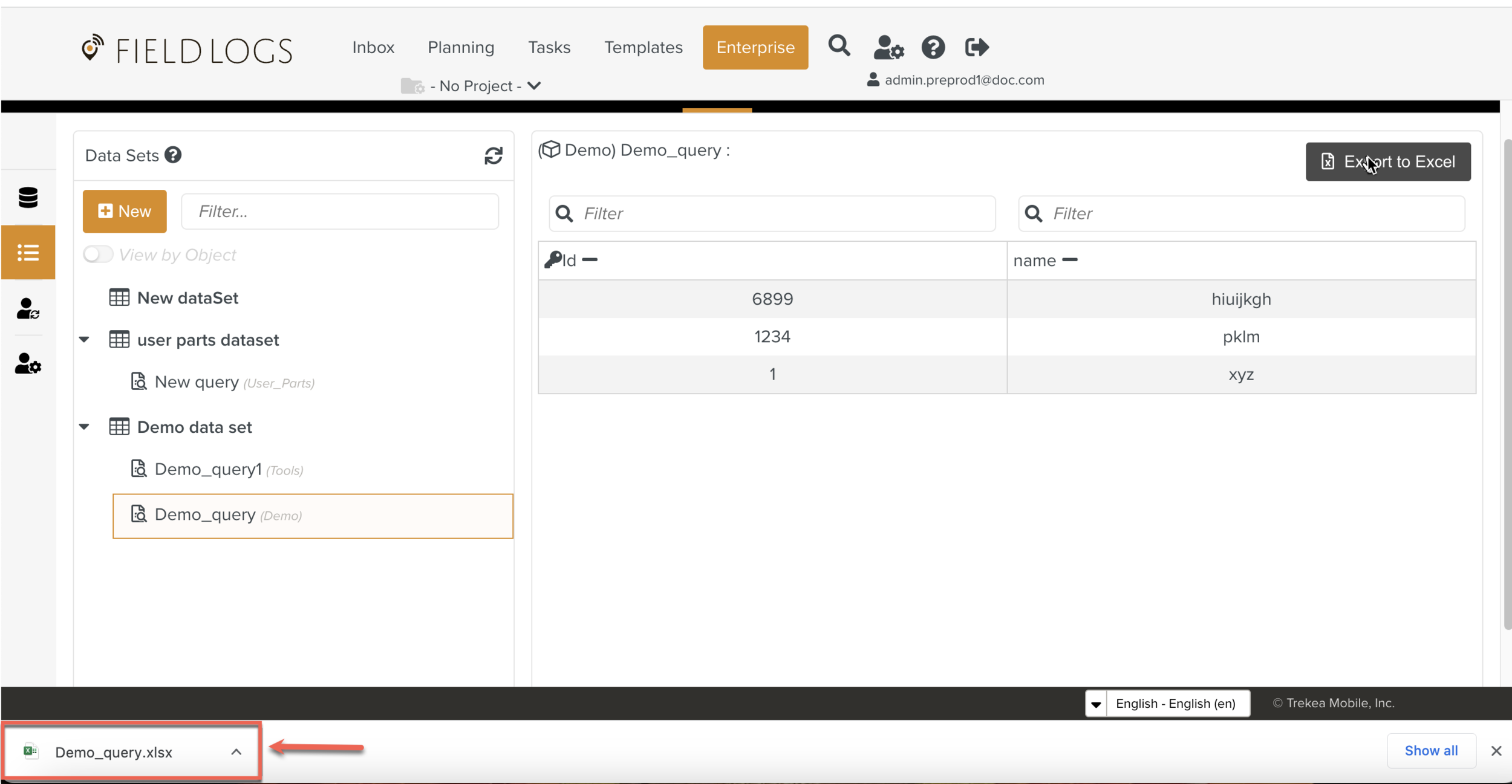Click the Export to Excel button
Viewport: 1512px width, 784px height.
(x=1387, y=161)
